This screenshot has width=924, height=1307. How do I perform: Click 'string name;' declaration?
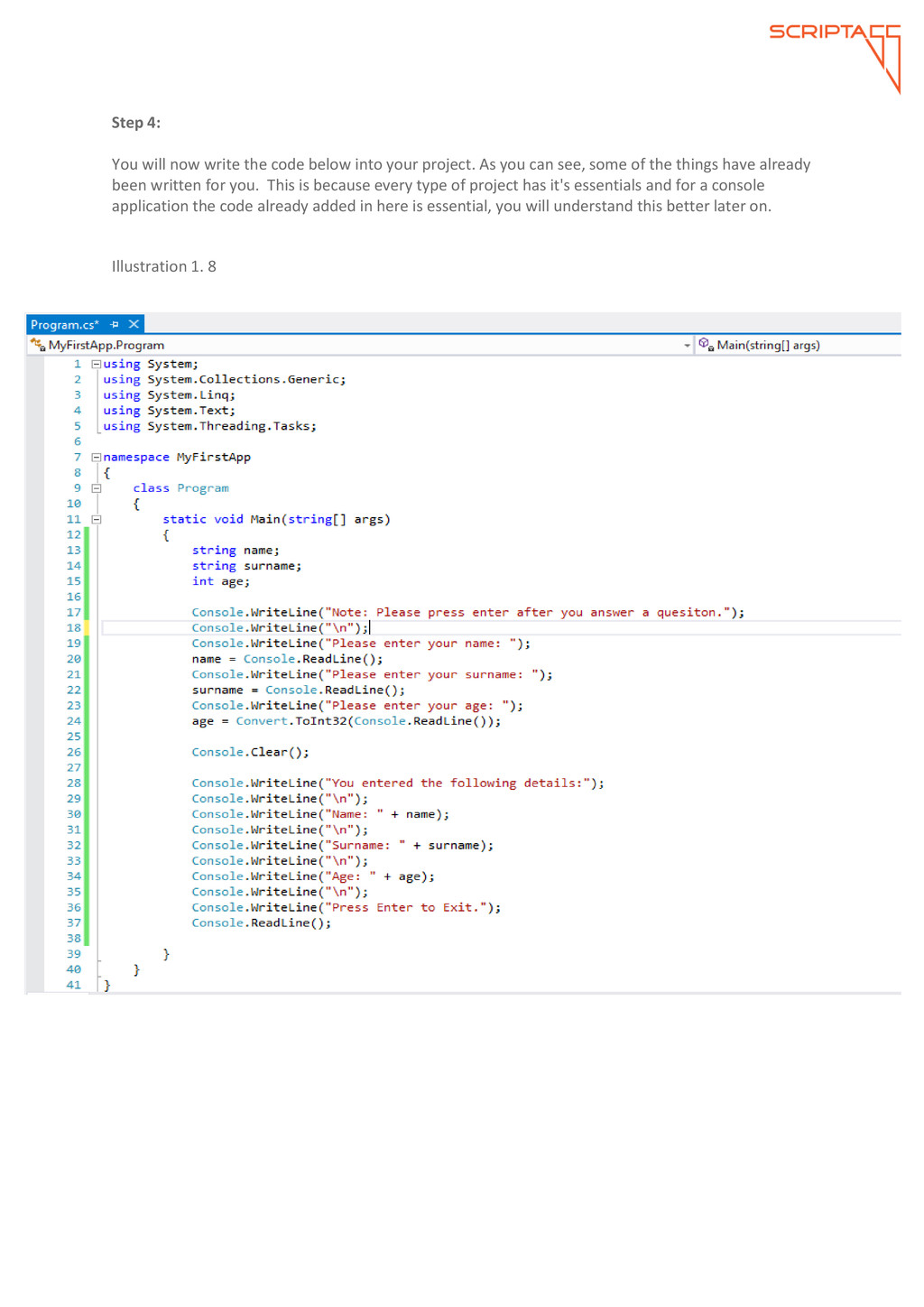pos(236,551)
